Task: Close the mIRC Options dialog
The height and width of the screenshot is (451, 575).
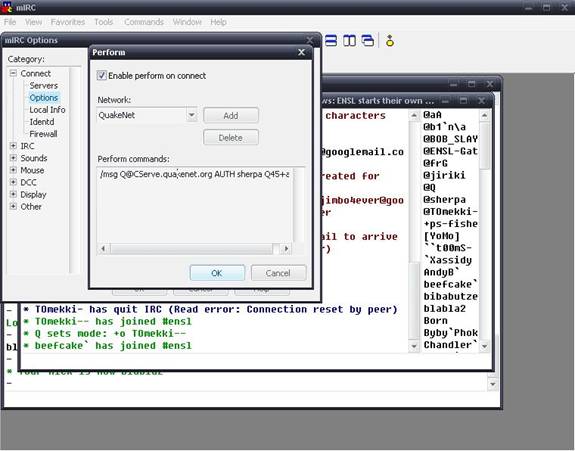Action: click(310, 40)
